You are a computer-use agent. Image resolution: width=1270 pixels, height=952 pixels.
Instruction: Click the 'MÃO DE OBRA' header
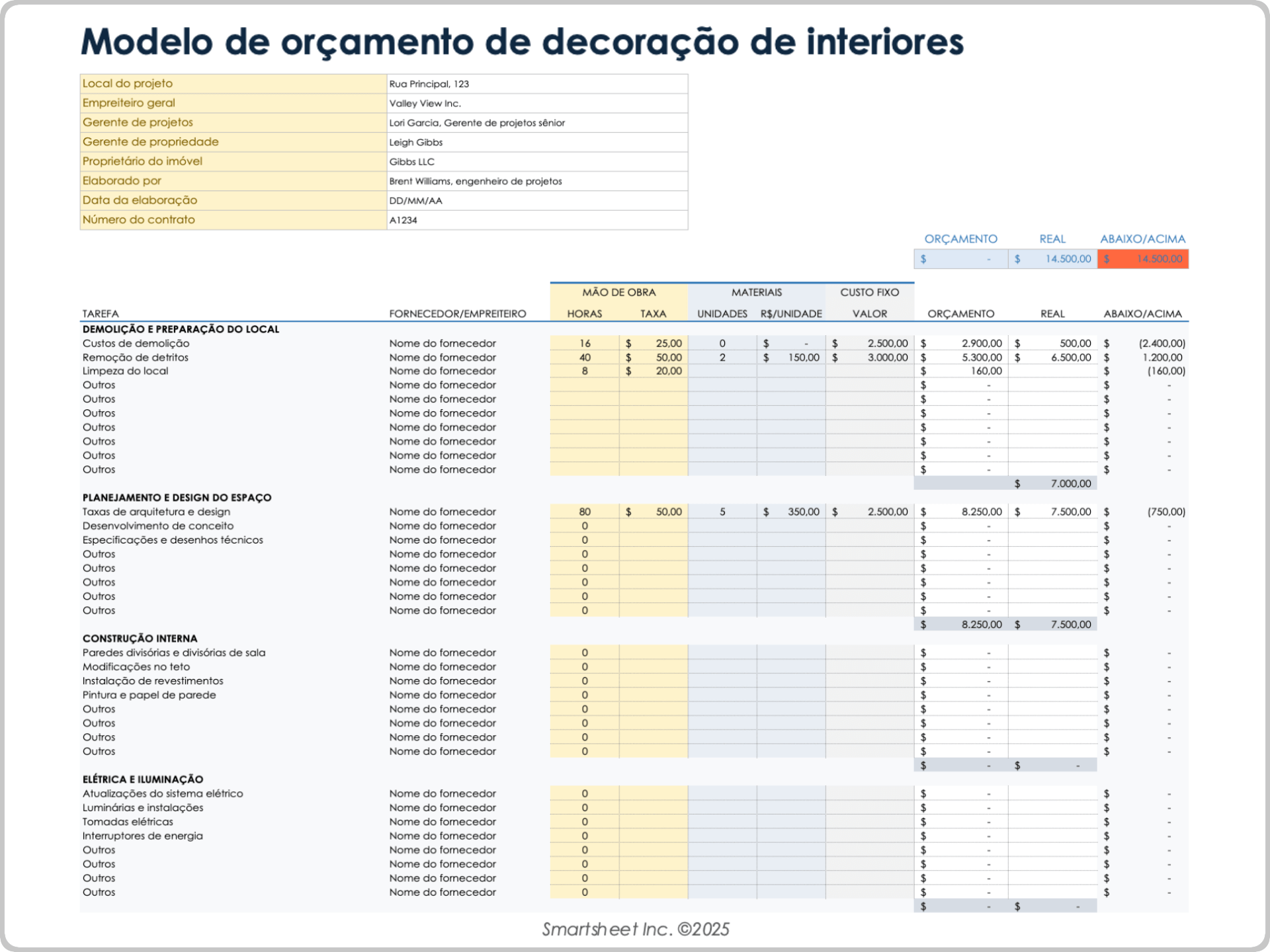click(x=619, y=292)
